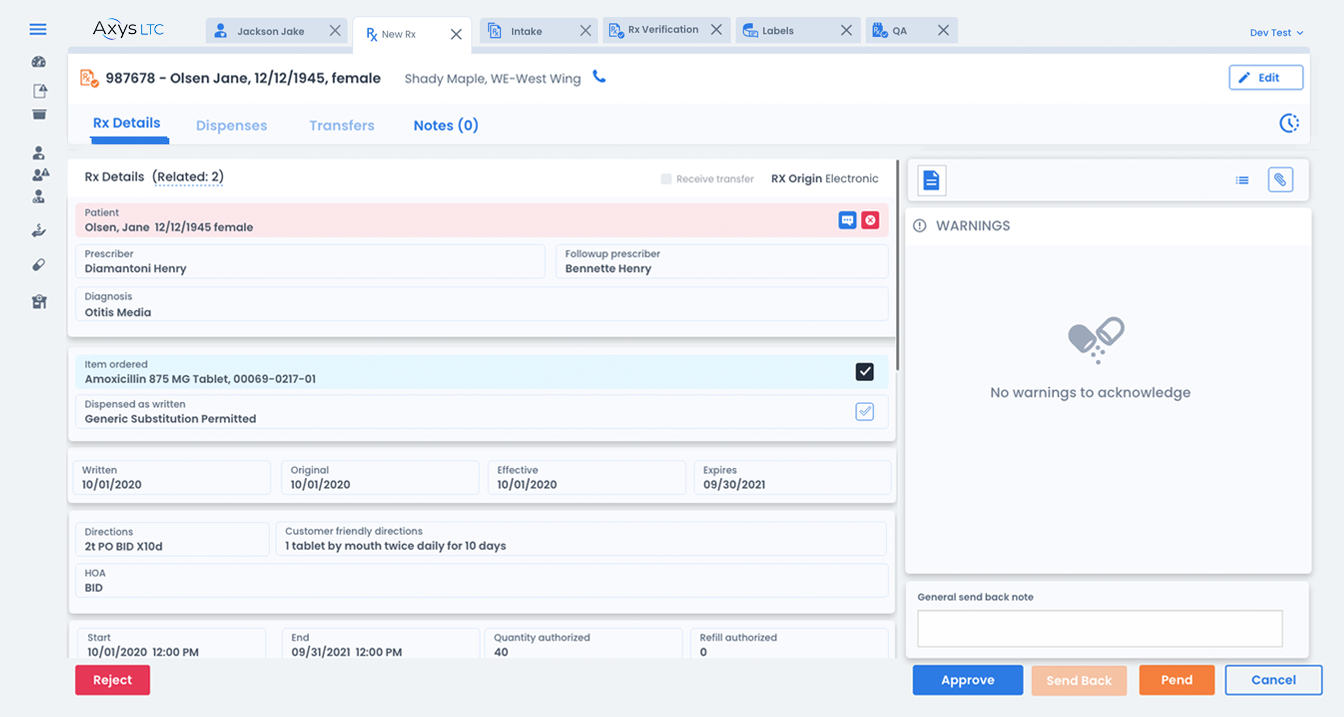Expand the Related: 2 link
Screen dimensions: 1344x717
tap(188, 177)
